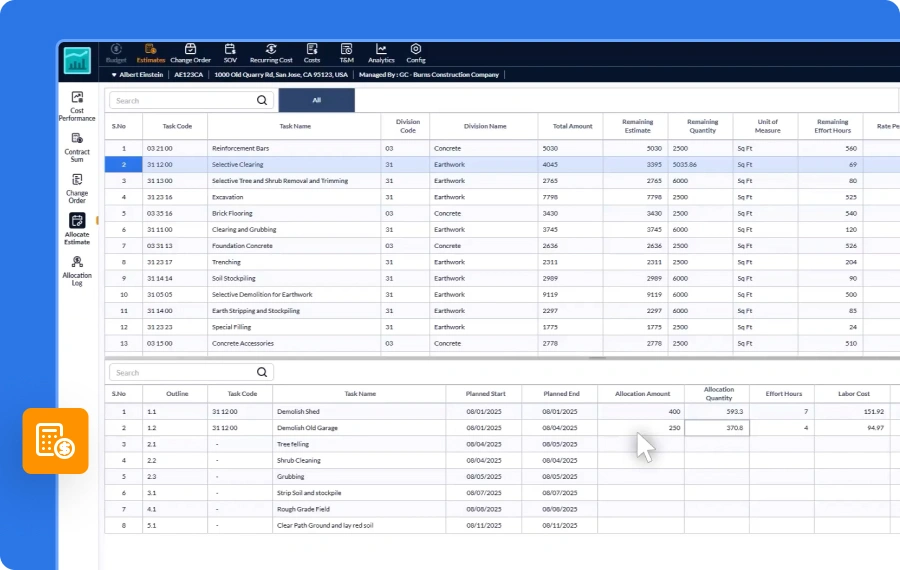Screen dimensions: 900x570
Task: Click the lower table search magnifier
Action: 262,372
